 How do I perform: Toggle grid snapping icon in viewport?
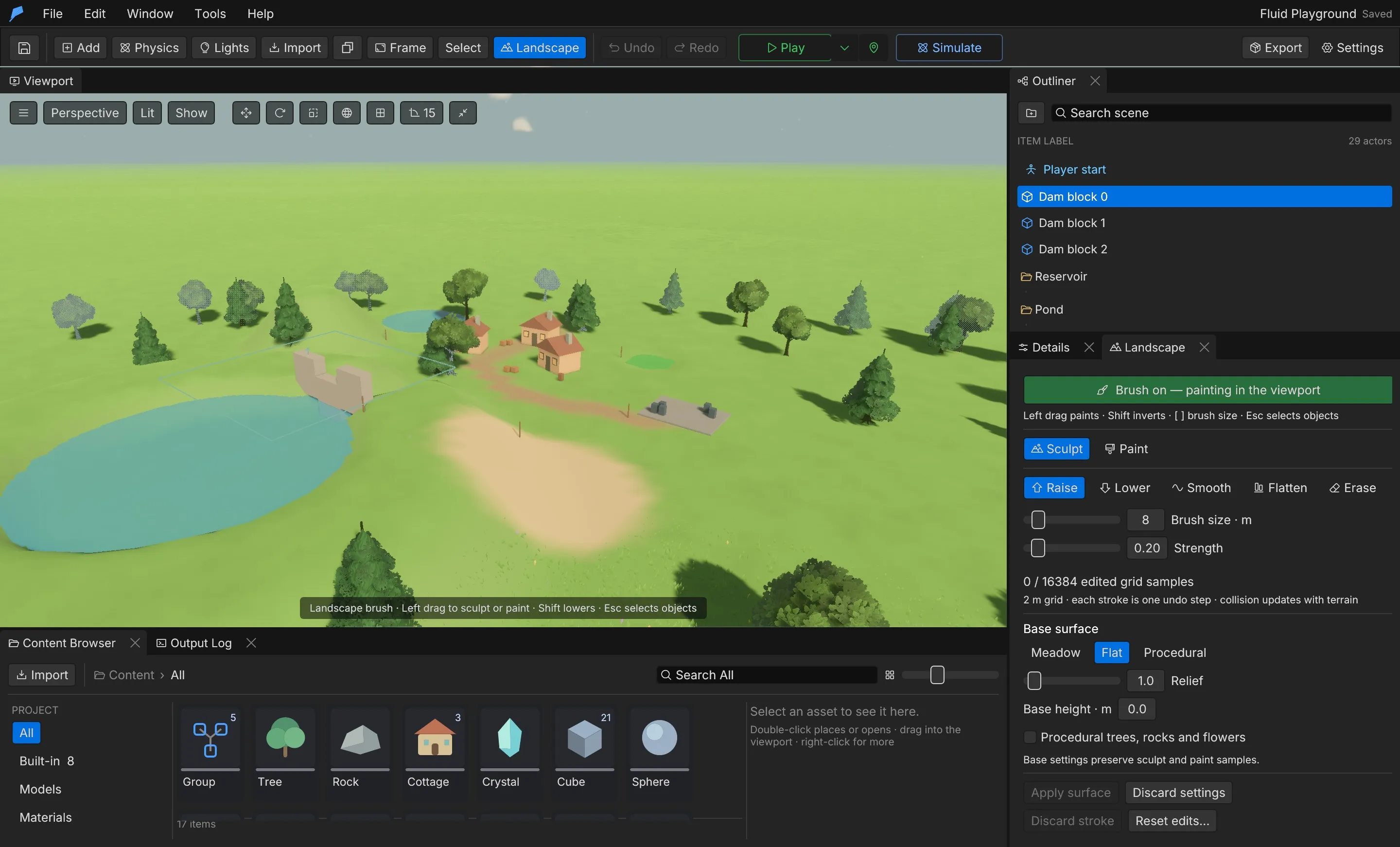point(380,112)
